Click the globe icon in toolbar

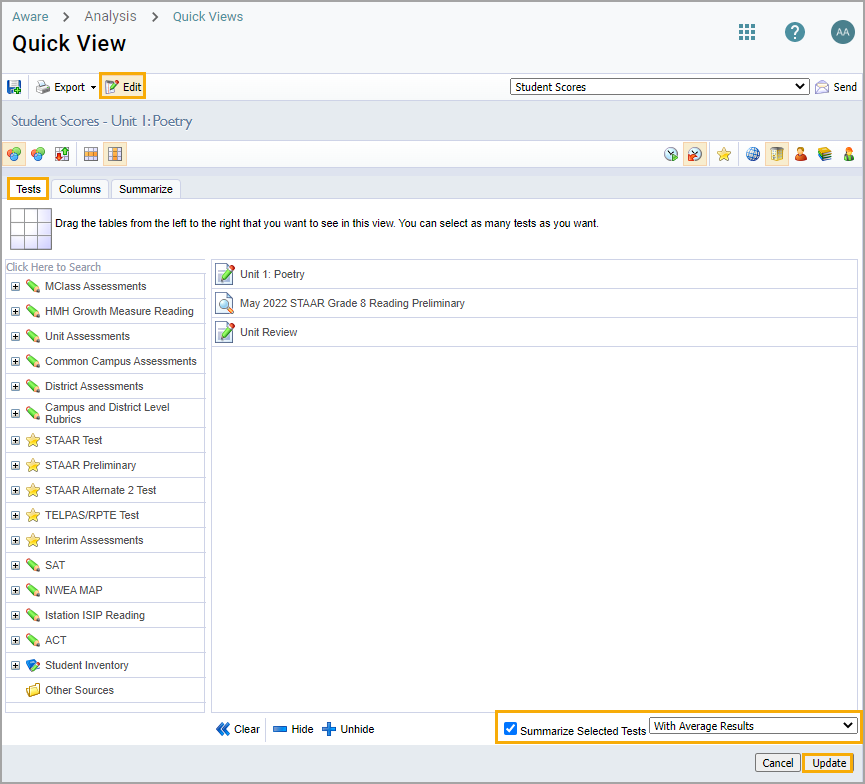click(x=753, y=154)
